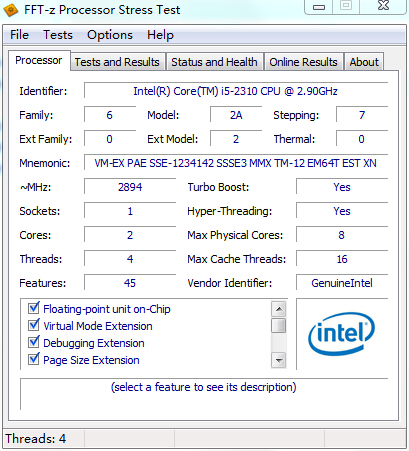The height and width of the screenshot is (451, 409).
Task: Click the feature list scroll down arrow
Action: click(x=279, y=360)
